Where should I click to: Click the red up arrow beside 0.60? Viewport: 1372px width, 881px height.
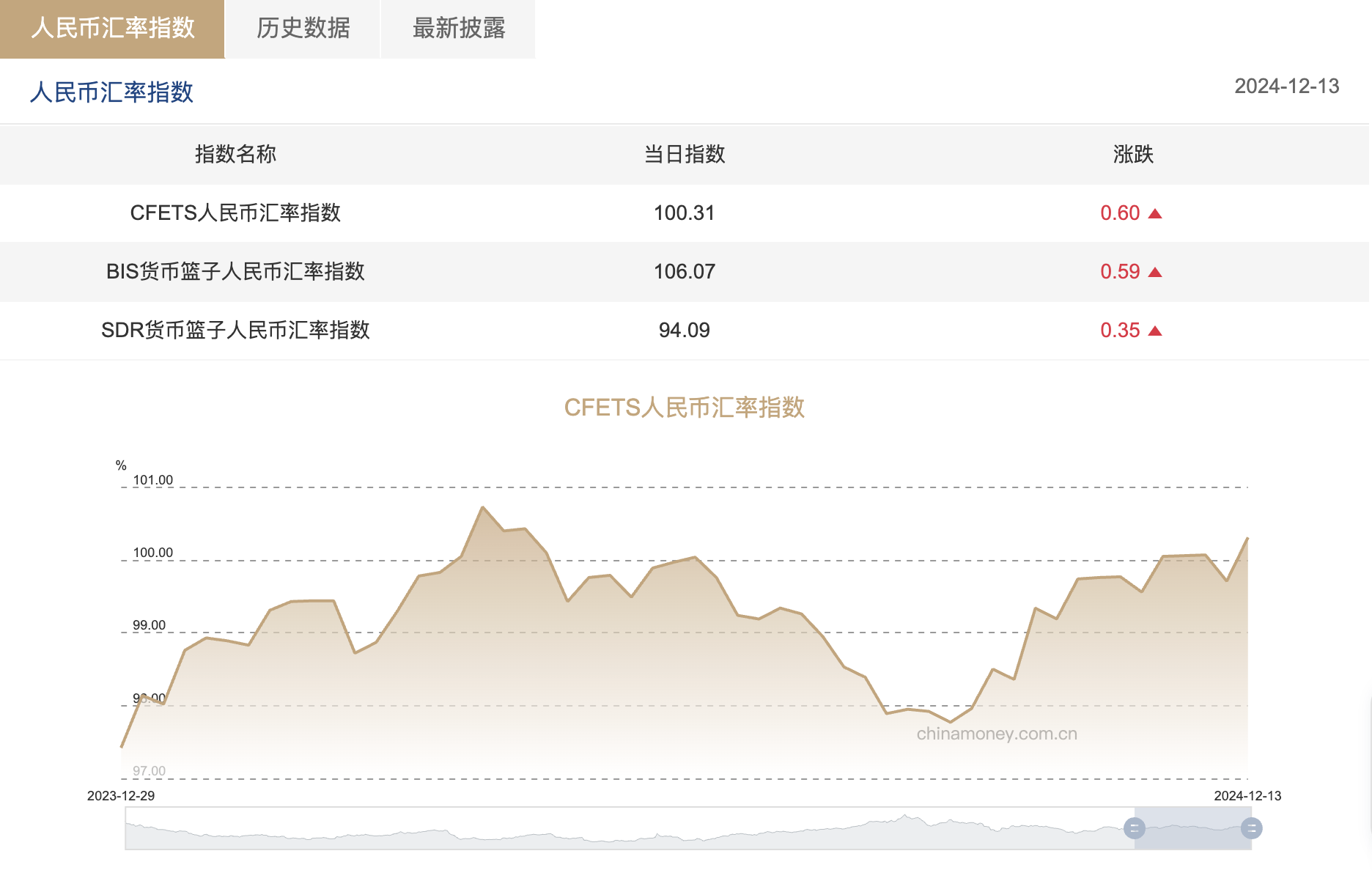coord(1155,213)
